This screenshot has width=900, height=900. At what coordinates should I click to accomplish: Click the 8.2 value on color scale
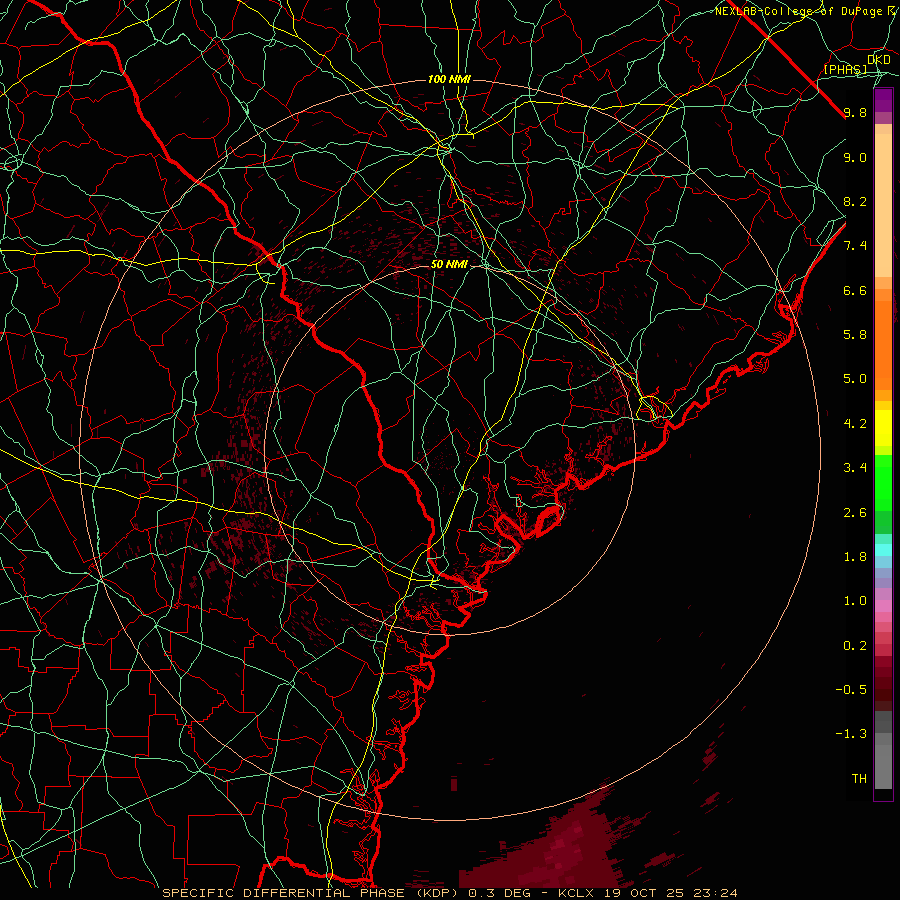(855, 201)
